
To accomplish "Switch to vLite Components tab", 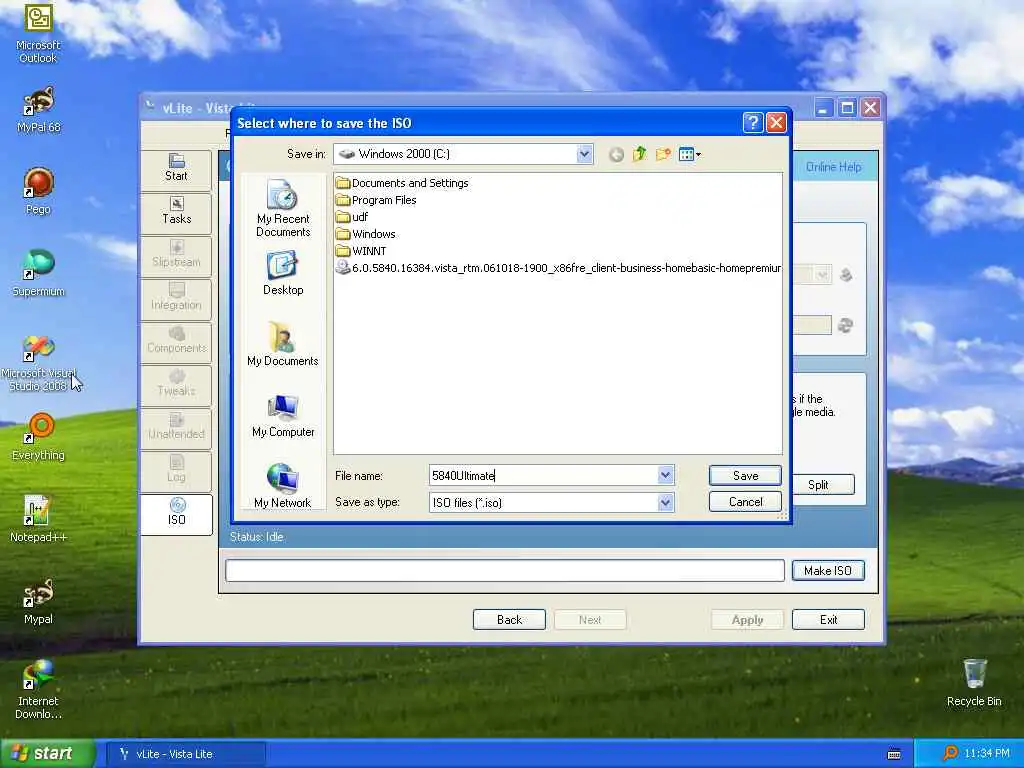I will (x=176, y=341).
